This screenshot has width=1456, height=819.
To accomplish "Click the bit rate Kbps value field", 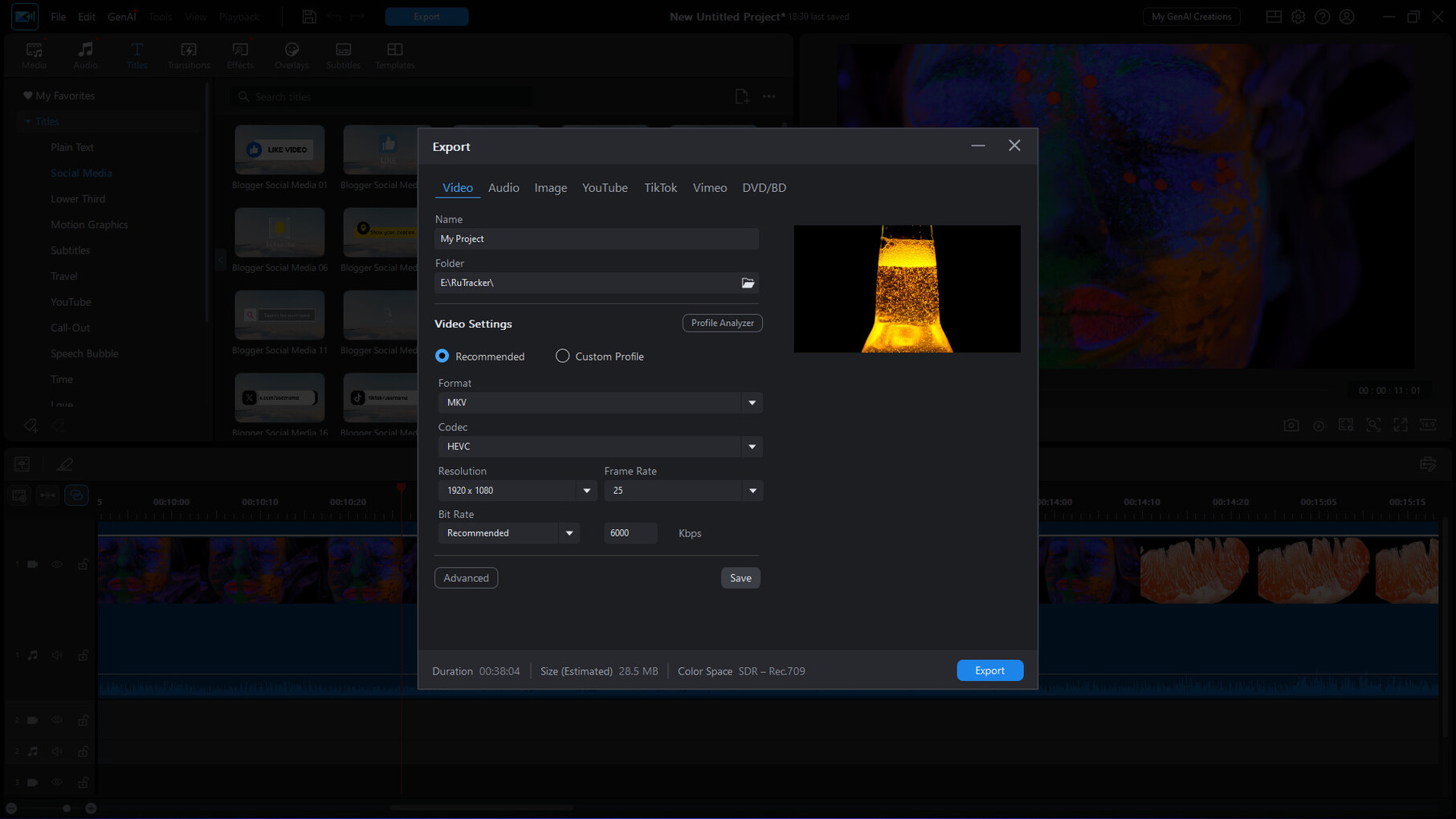I will [x=630, y=533].
